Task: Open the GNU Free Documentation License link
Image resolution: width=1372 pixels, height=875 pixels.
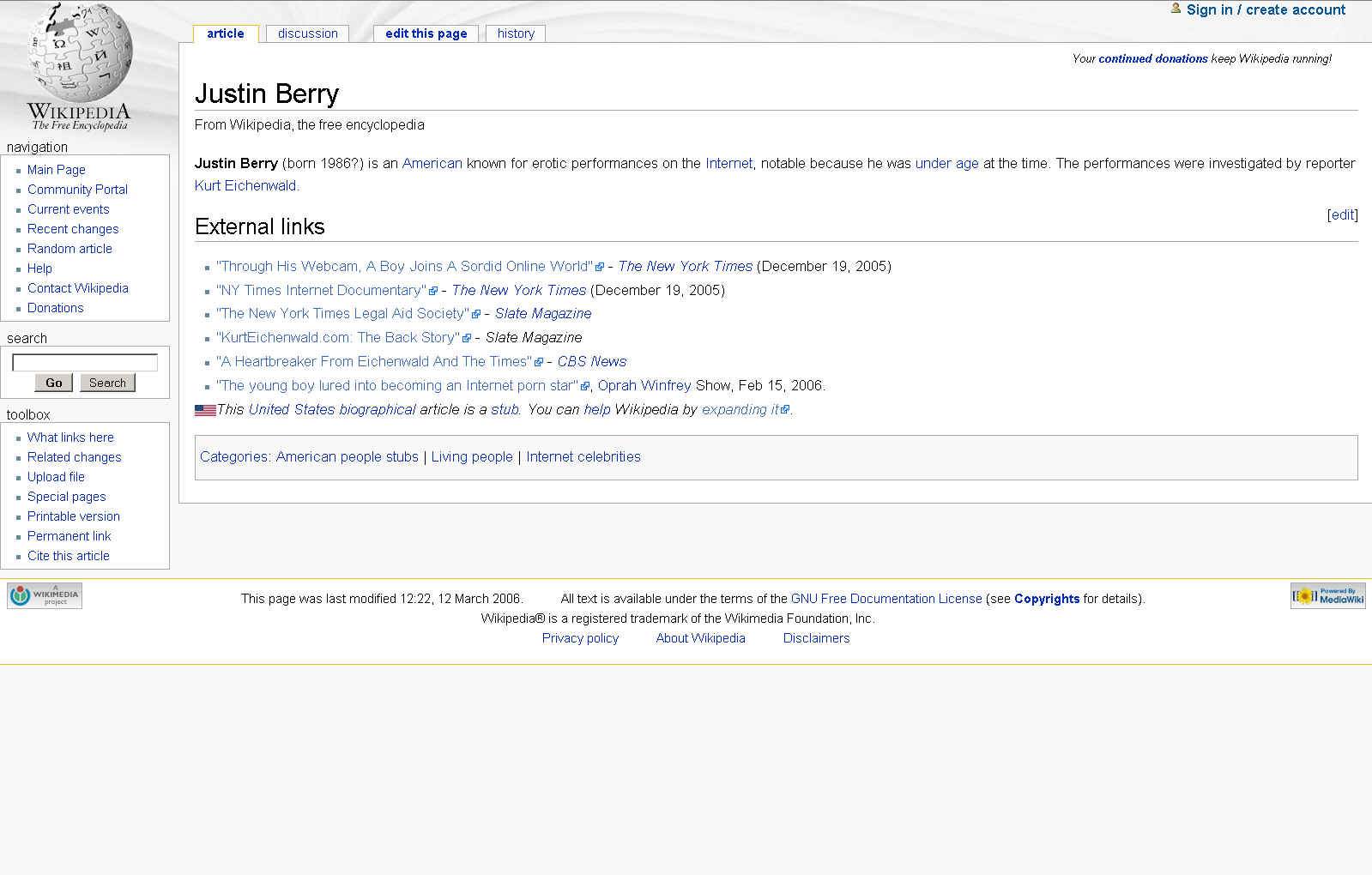Action: pos(885,599)
